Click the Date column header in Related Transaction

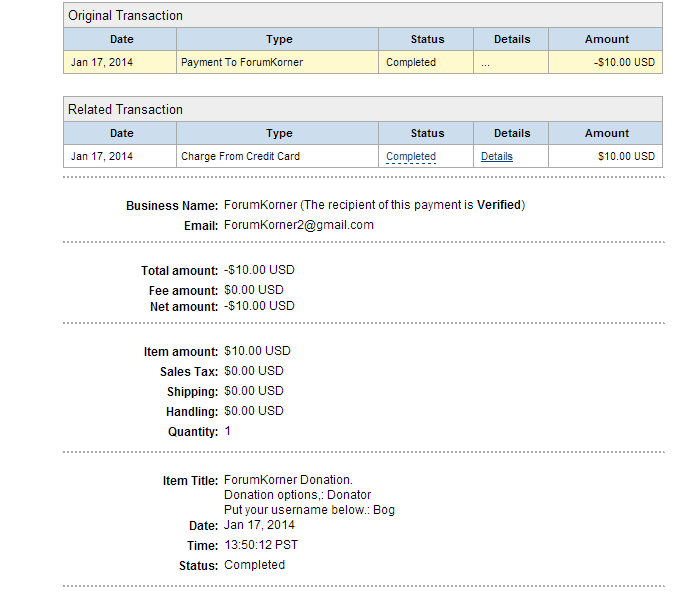coord(122,133)
